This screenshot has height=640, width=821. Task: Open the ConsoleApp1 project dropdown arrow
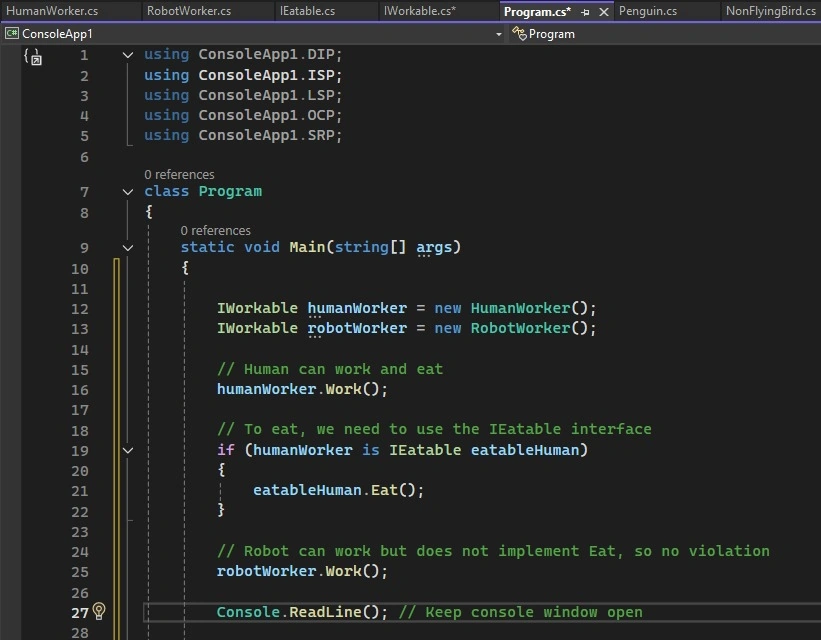[498, 34]
